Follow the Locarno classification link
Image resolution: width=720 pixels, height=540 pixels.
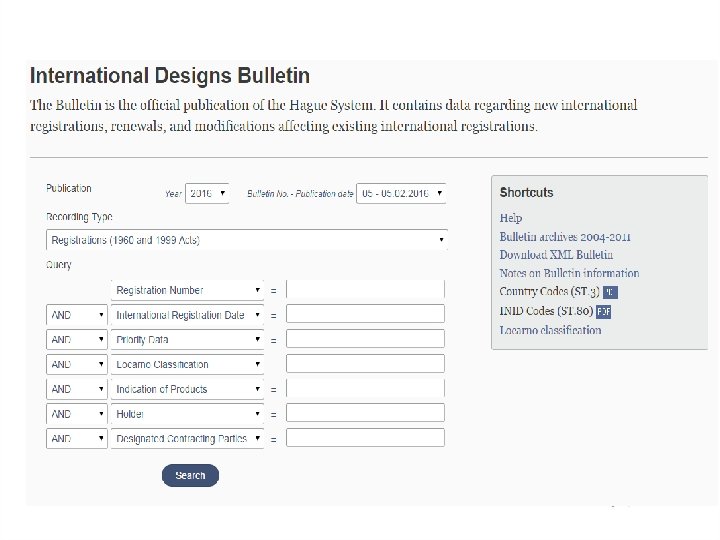(x=550, y=330)
